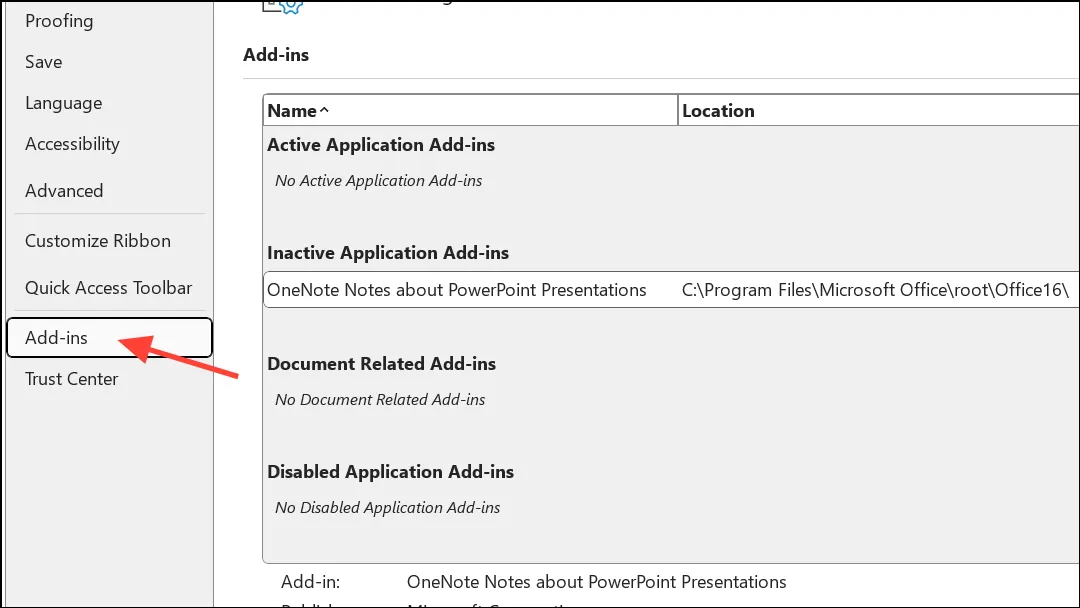The image size is (1080, 608).
Task: Click the Active Application Add-ins group heading
Action: [x=381, y=145]
